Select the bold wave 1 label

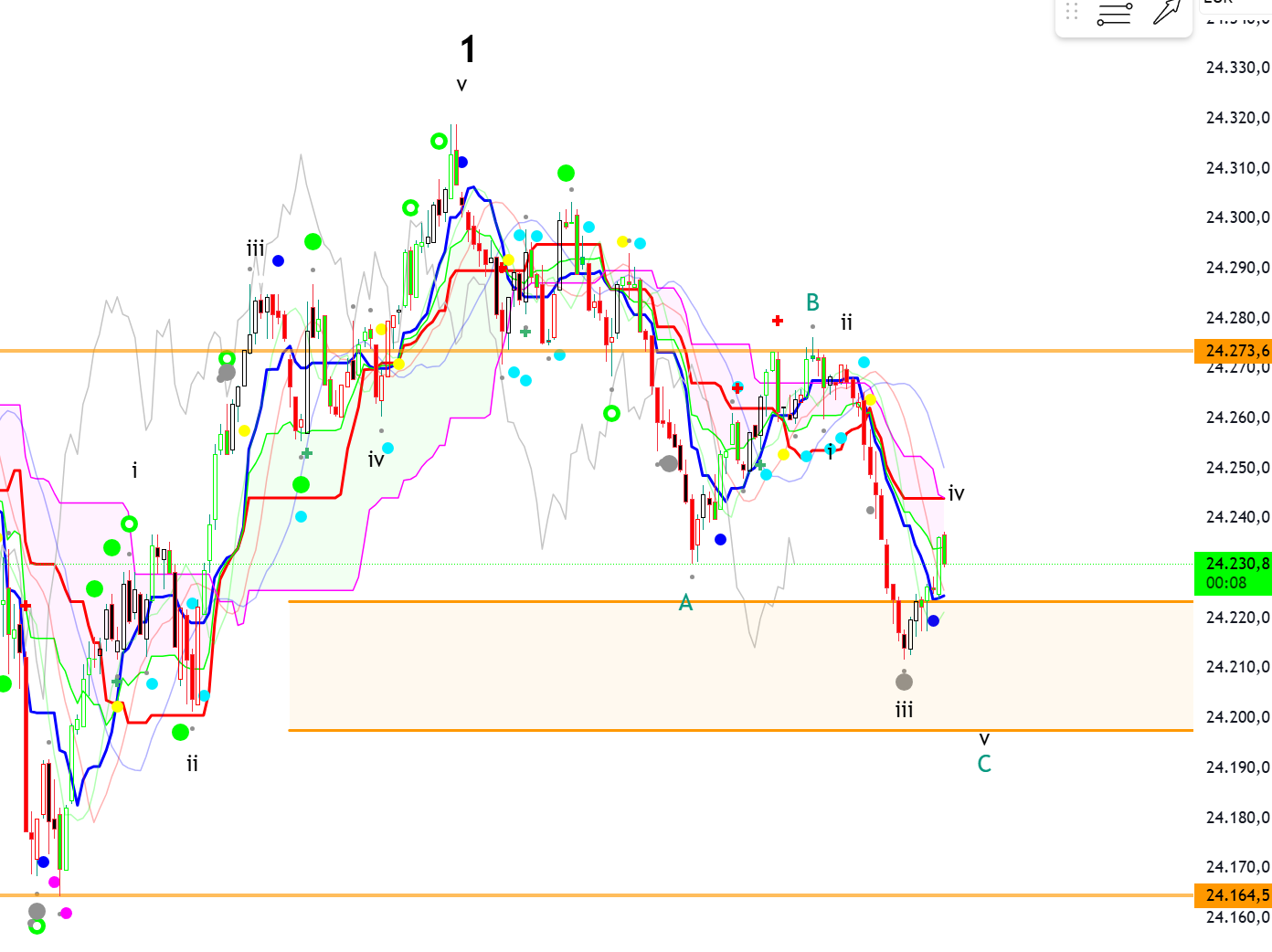click(x=467, y=49)
